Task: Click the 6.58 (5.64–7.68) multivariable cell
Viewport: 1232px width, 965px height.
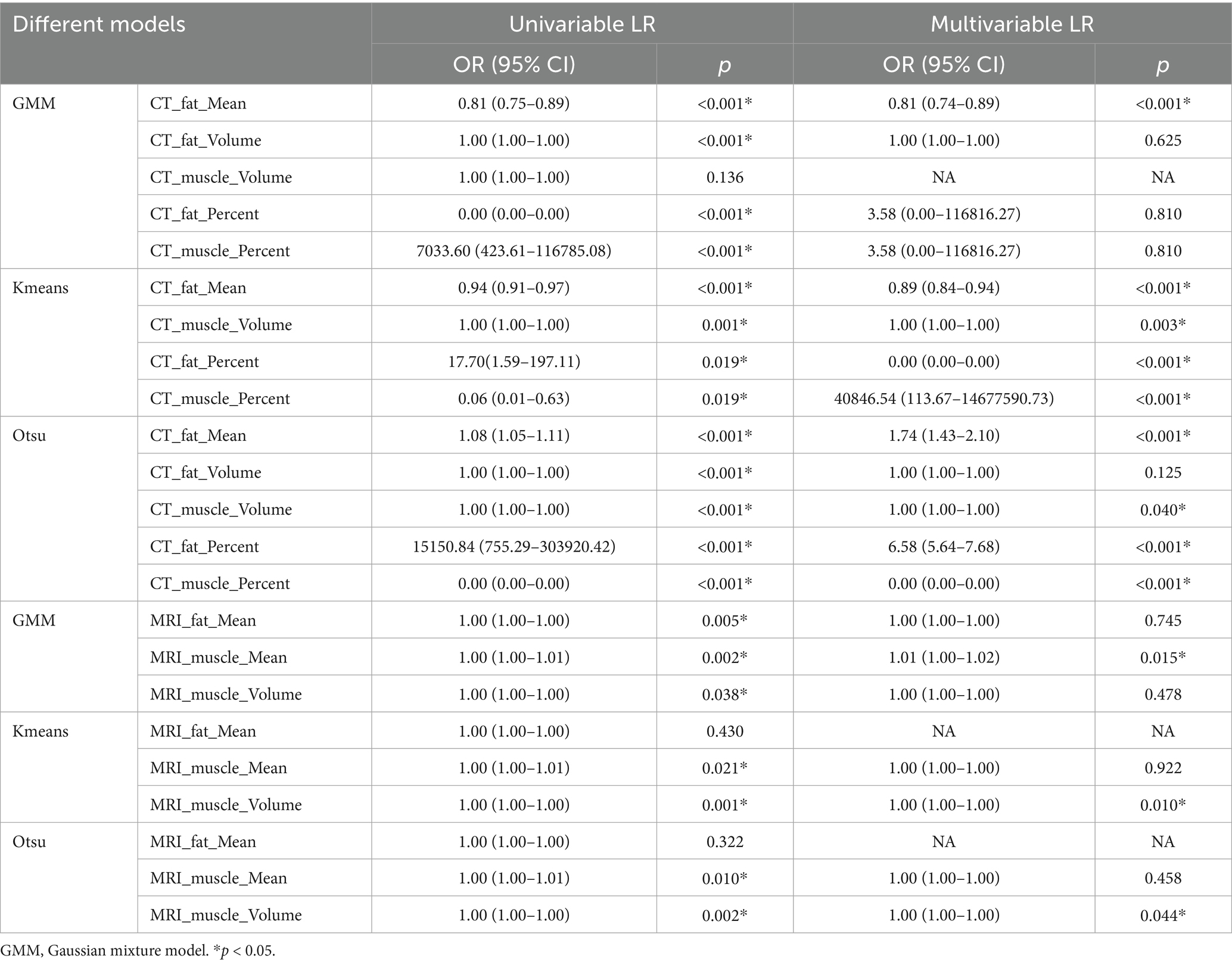Action: pos(944,546)
